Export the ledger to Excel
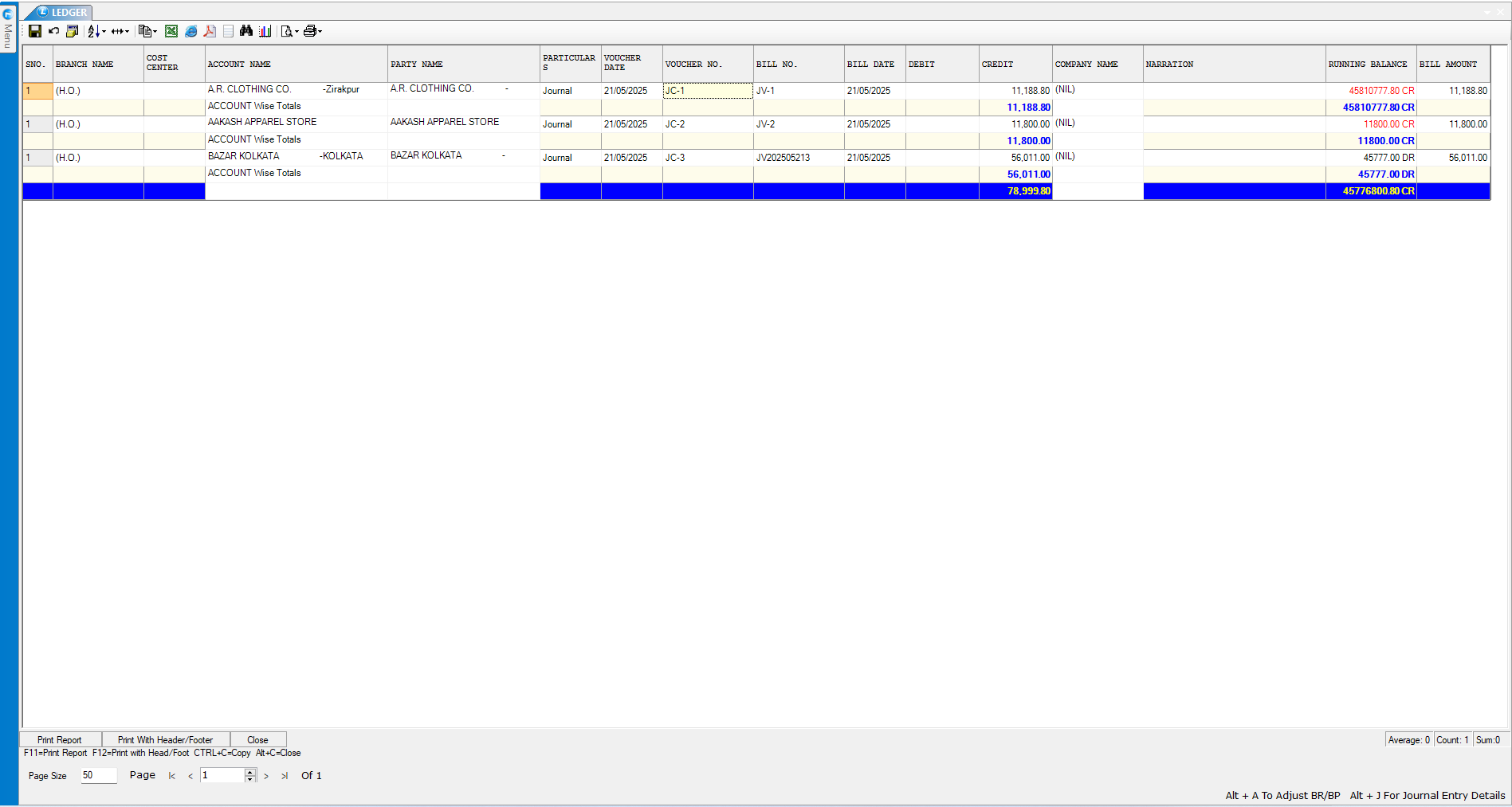This screenshot has width=1512, height=807. [171, 31]
